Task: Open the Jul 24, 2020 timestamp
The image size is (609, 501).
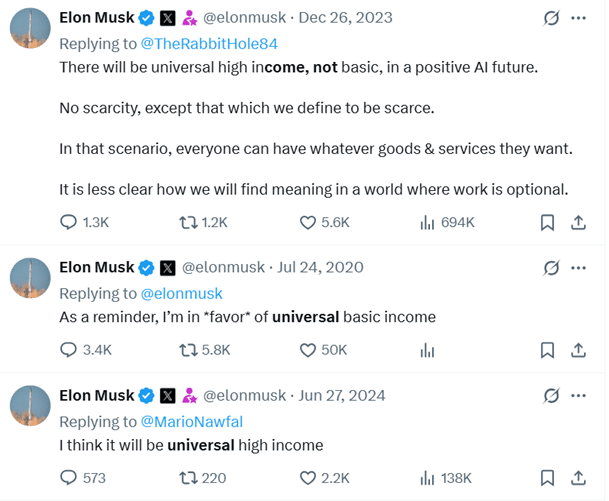Action: [320, 268]
